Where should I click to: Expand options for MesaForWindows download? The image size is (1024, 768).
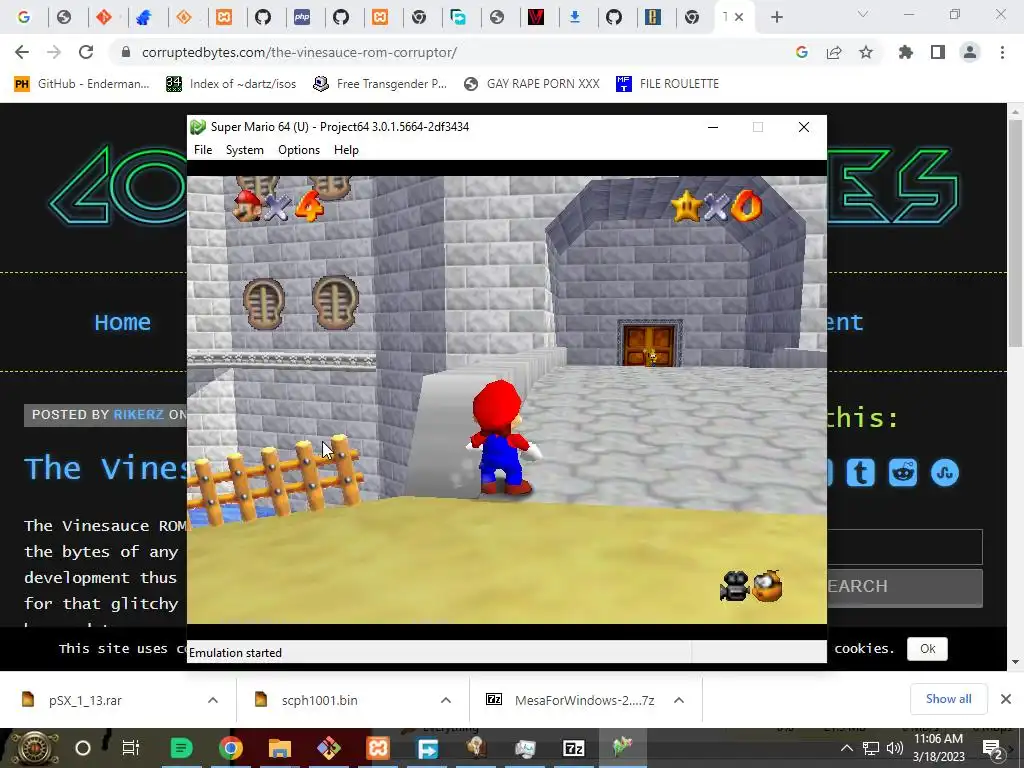click(679, 700)
